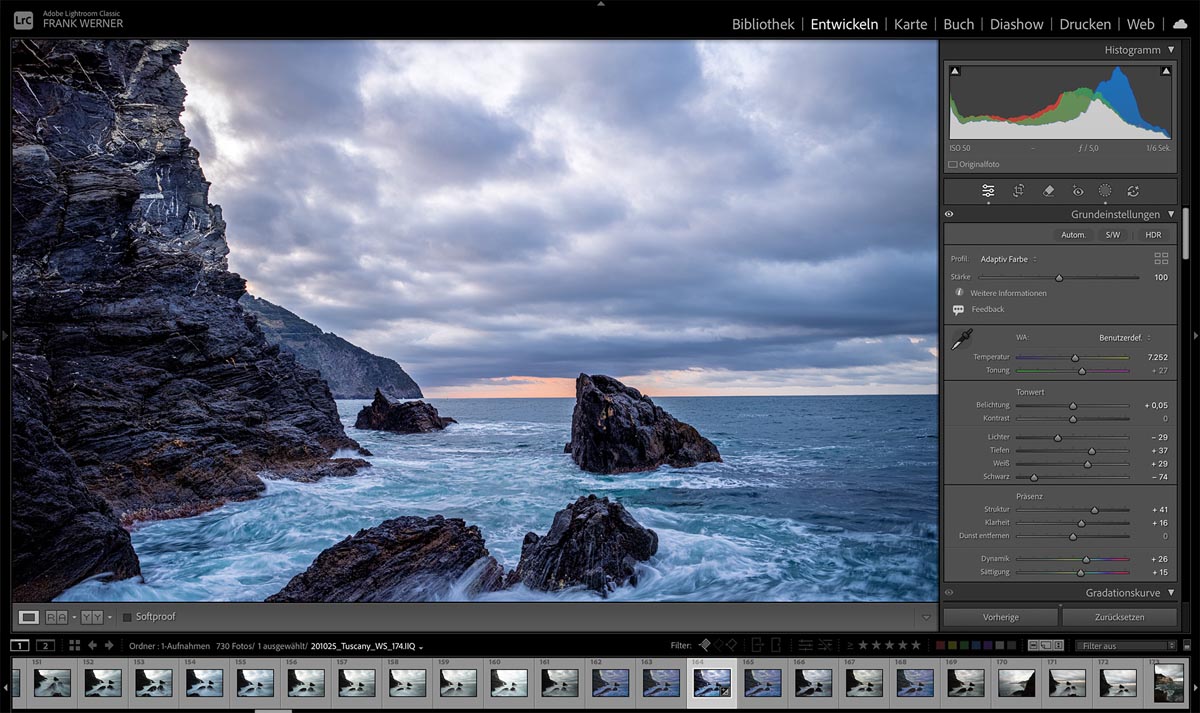Enable the Softproof checkbox
Viewport: 1200px width, 713px height.
[127, 617]
